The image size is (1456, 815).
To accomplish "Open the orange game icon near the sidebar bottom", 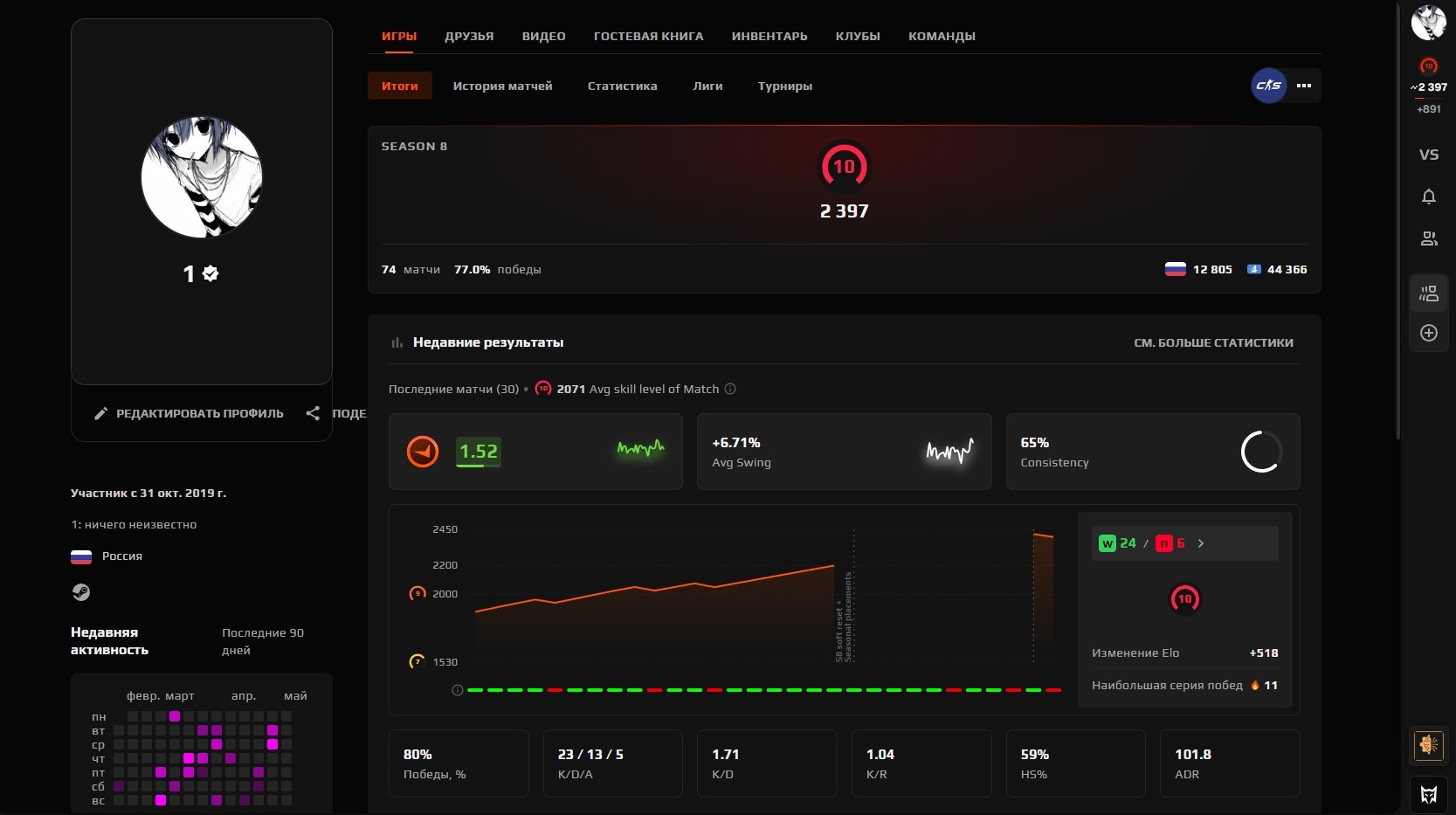I will click(x=1429, y=744).
